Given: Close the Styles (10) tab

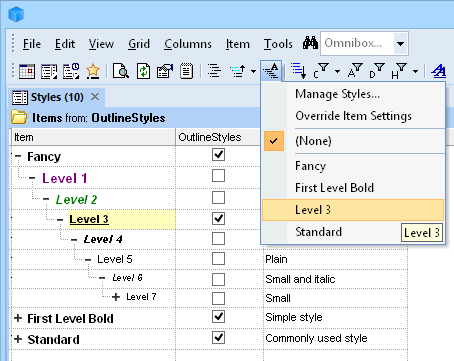Looking at the screenshot, I should (x=95, y=97).
